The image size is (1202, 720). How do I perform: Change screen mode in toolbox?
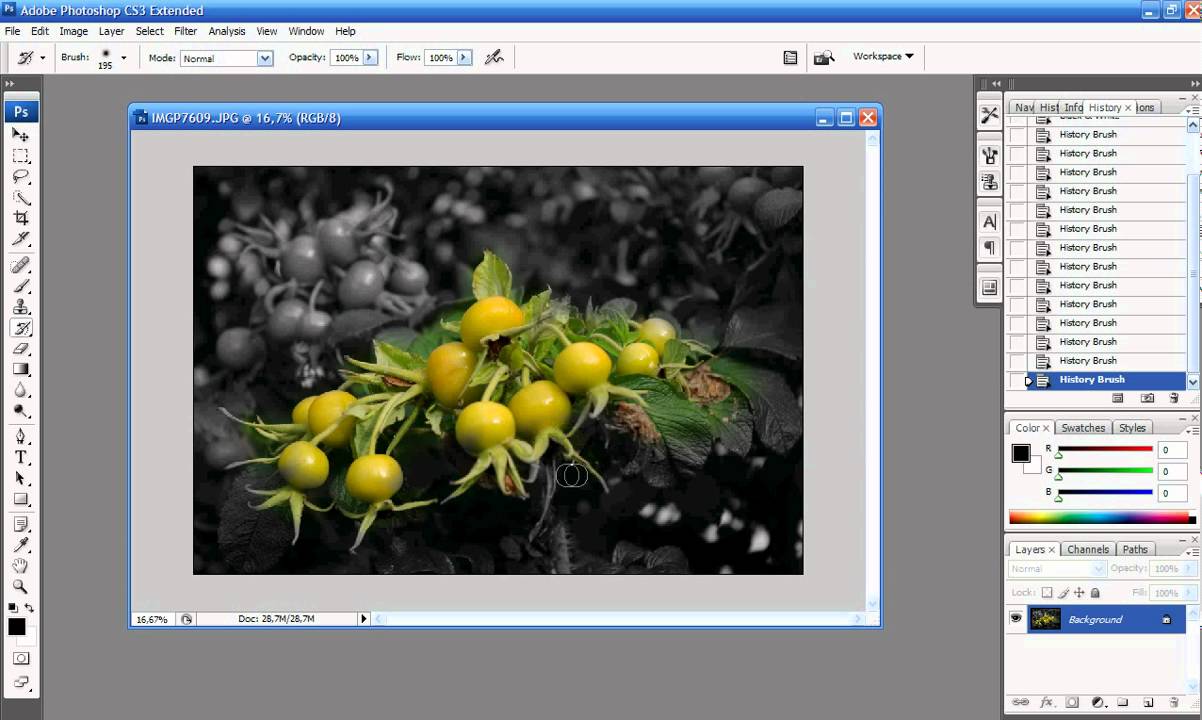click(x=20, y=685)
